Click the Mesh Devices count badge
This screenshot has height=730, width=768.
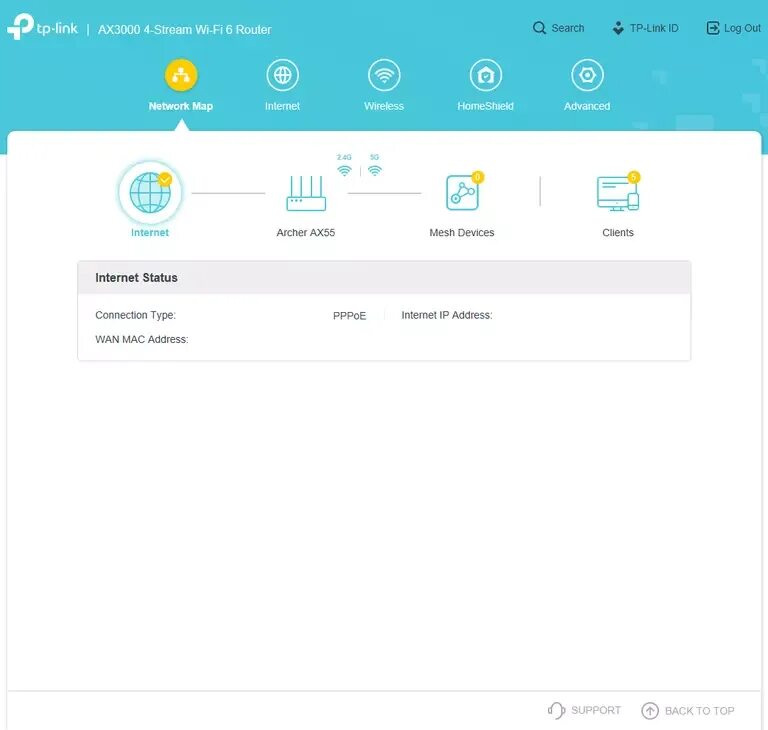coord(478,177)
